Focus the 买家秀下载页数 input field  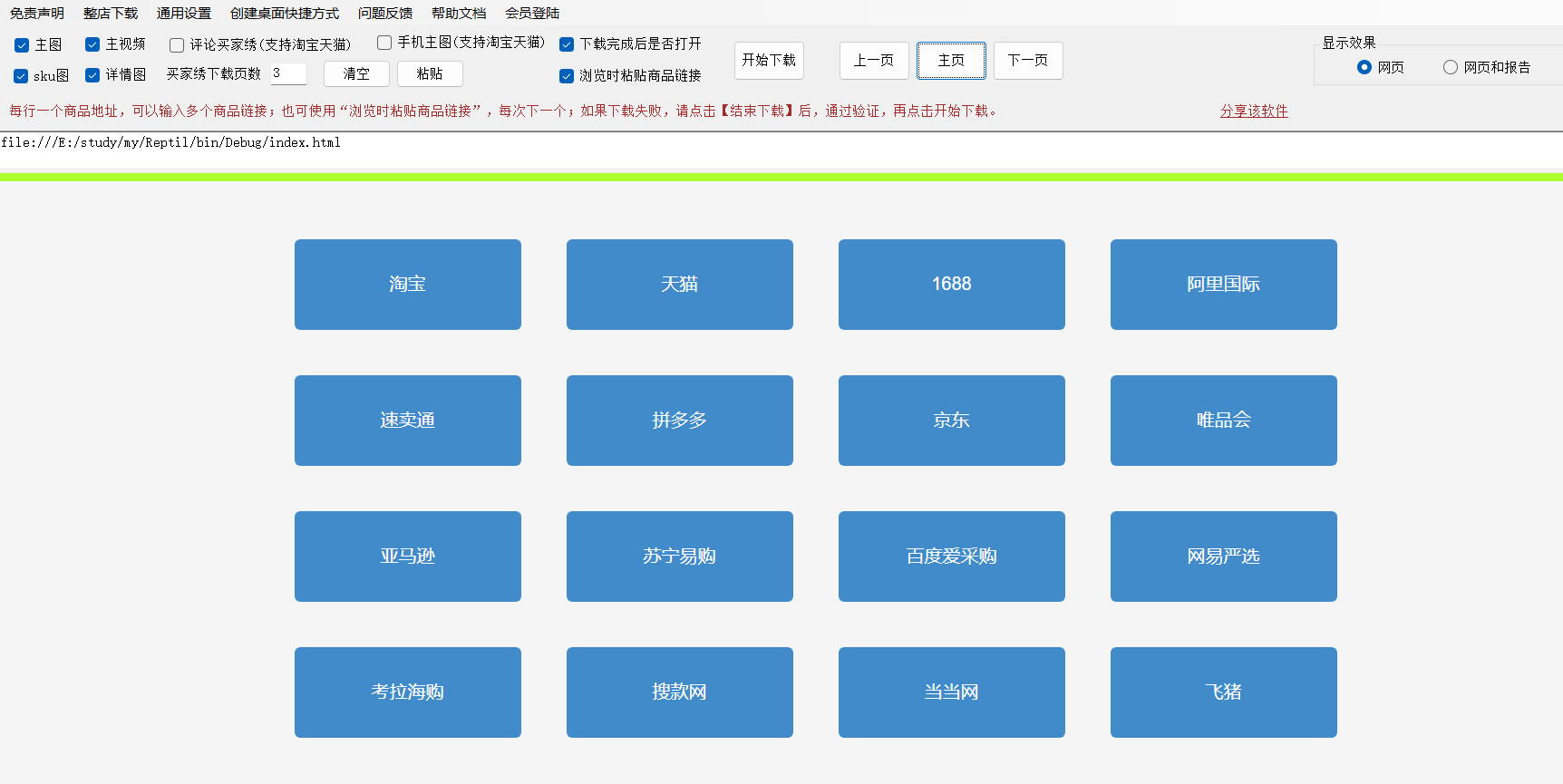[288, 73]
